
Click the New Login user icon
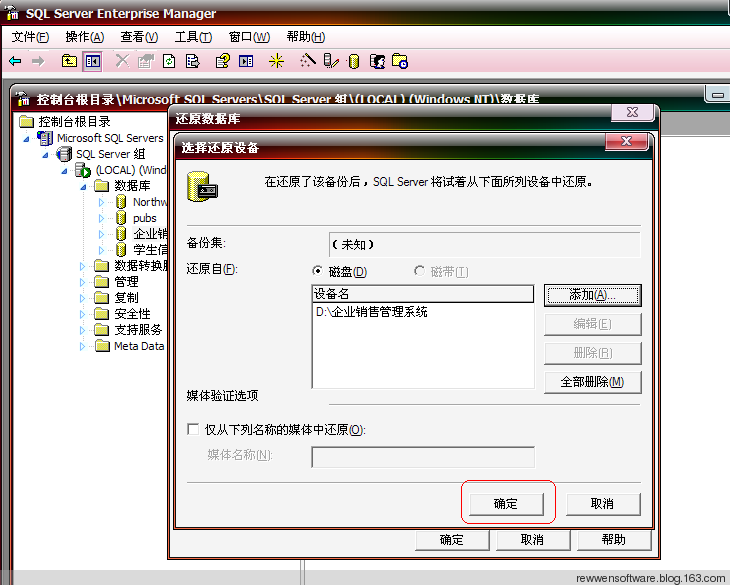click(377, 61)
